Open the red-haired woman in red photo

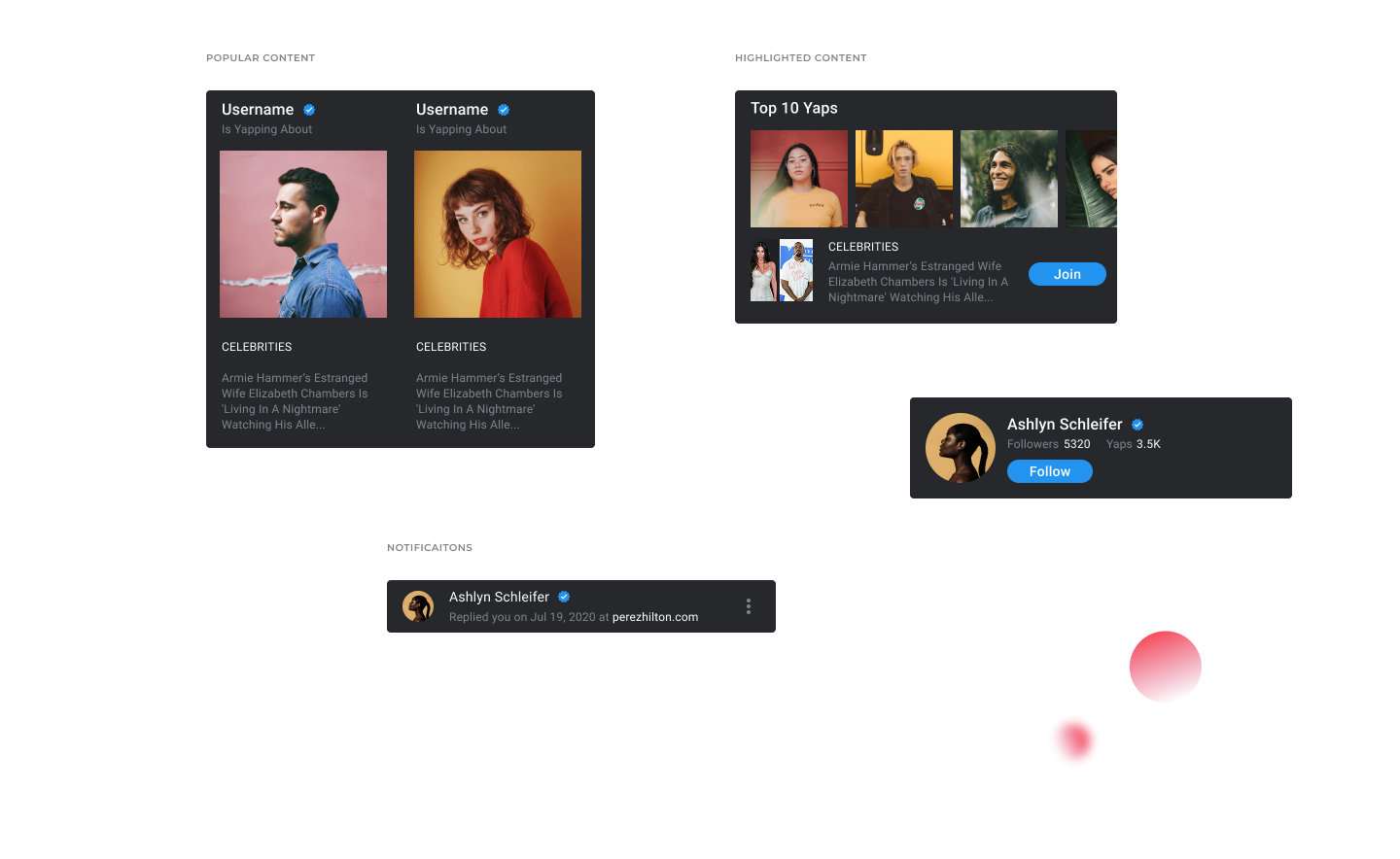(498, 234)
